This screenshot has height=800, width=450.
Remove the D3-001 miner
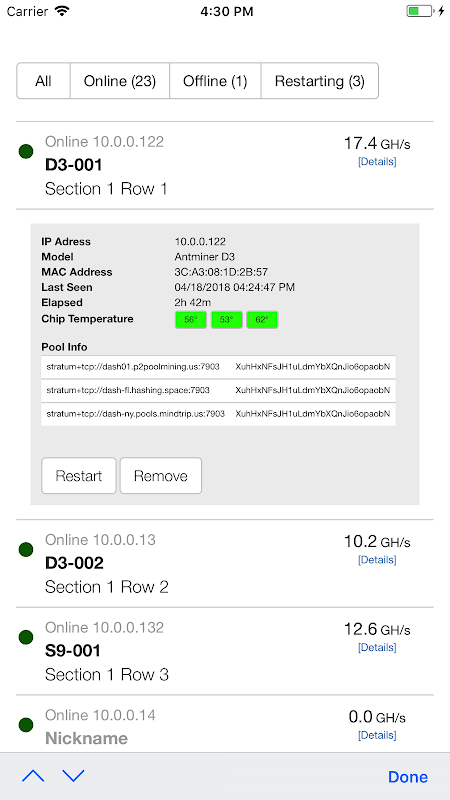tap(161, 476)
